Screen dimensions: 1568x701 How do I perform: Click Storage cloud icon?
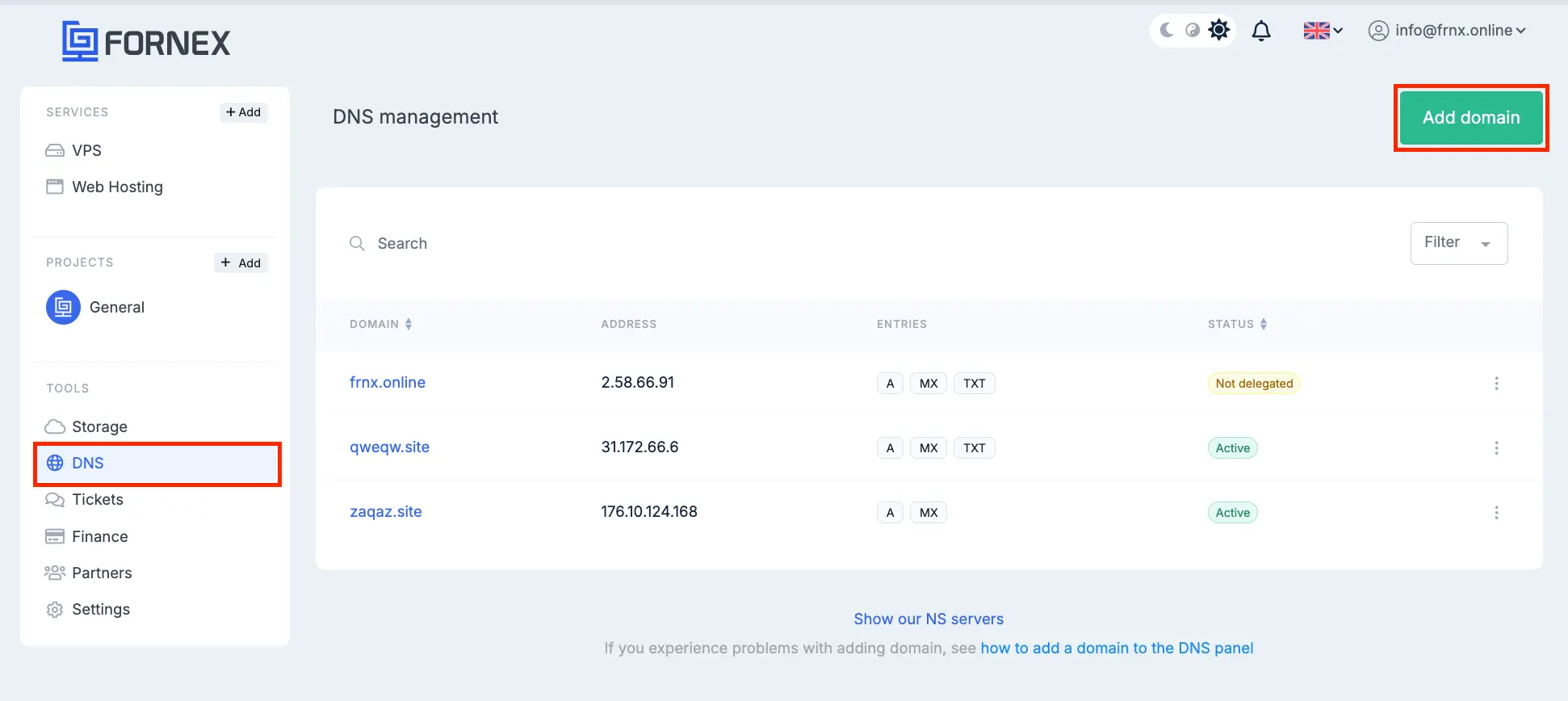[x=55, y=426]
